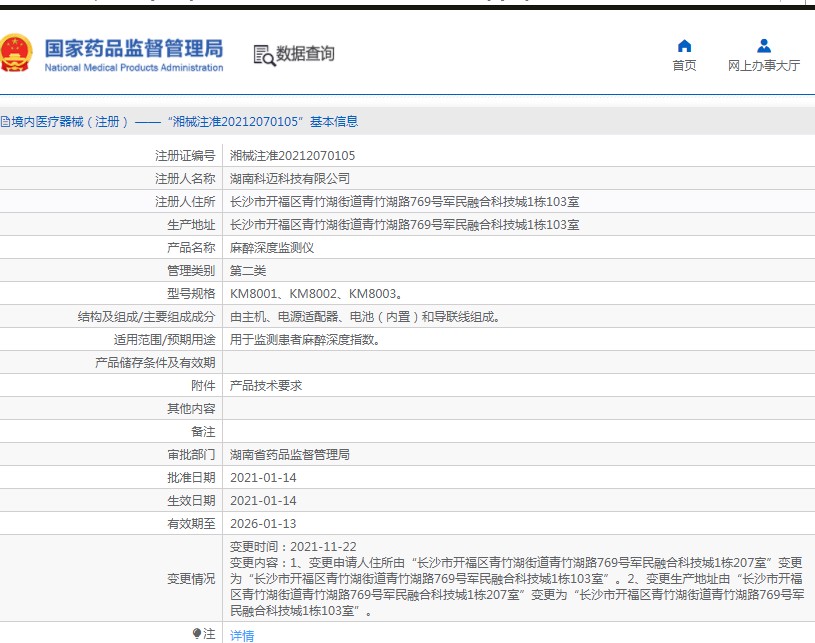Click the 注册证编号 label
Viewport: 815px width, 643px height.
pos(185,155)
